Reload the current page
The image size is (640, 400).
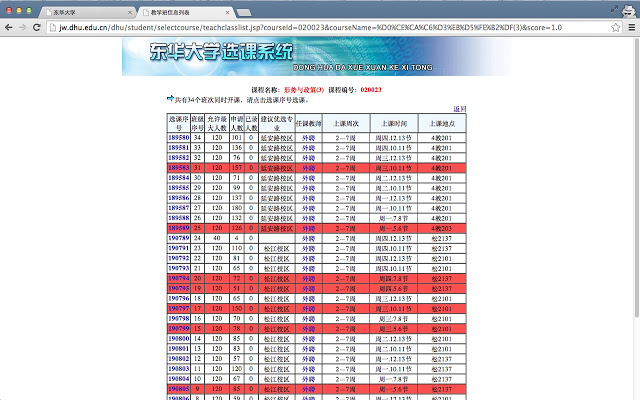coord(36,27)
